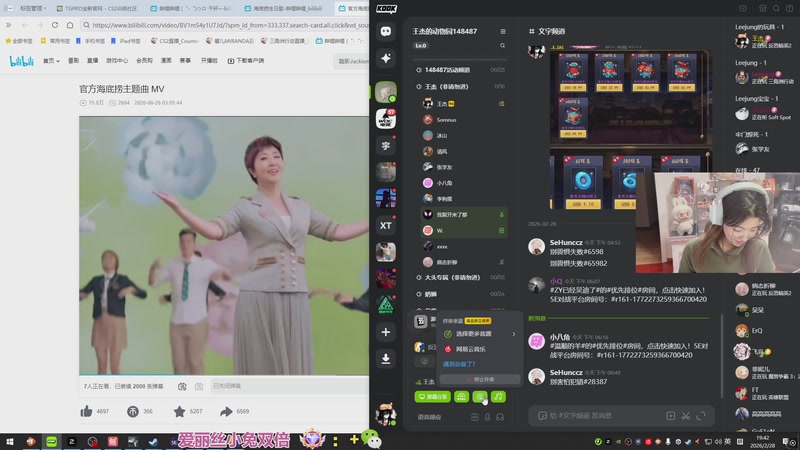800x450 pixels.
Task: Expand the 首页 dropdown on bilibili
Action: point(51,60)
